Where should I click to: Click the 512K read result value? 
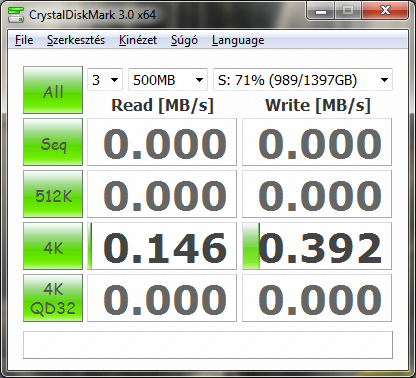pos(162,194)
